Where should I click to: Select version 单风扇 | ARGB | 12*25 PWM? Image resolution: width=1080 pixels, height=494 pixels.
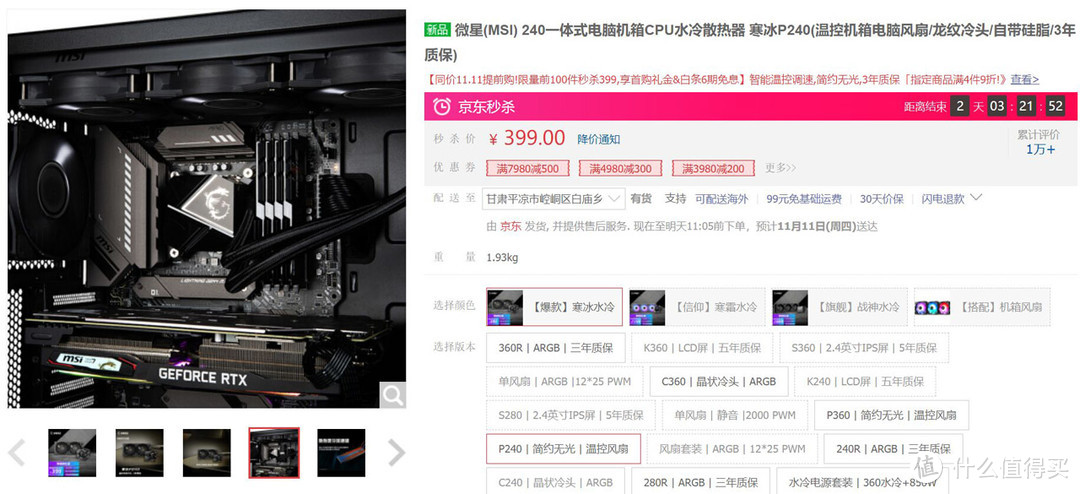564,381
